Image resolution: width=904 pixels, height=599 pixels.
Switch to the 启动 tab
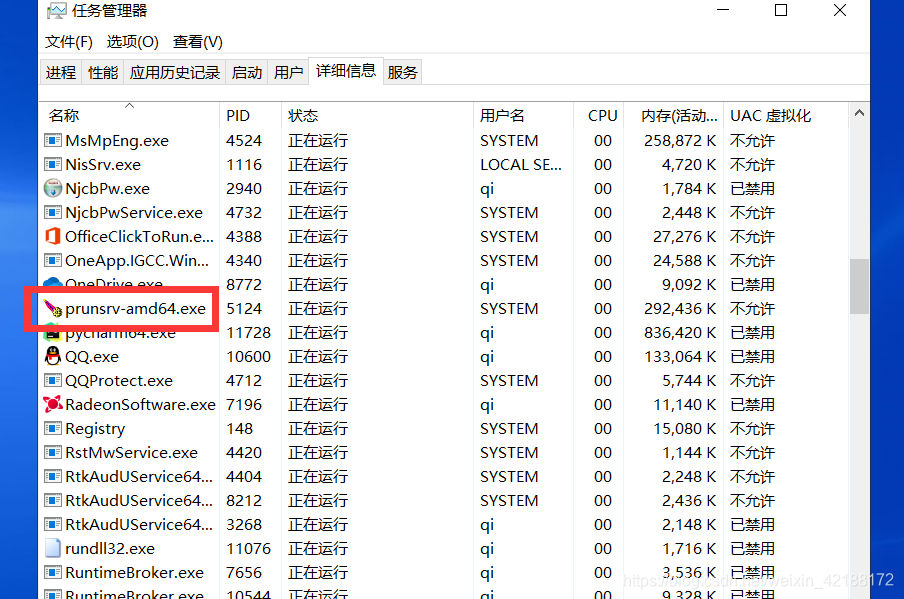pyautogui.click(x=247, y=72)
